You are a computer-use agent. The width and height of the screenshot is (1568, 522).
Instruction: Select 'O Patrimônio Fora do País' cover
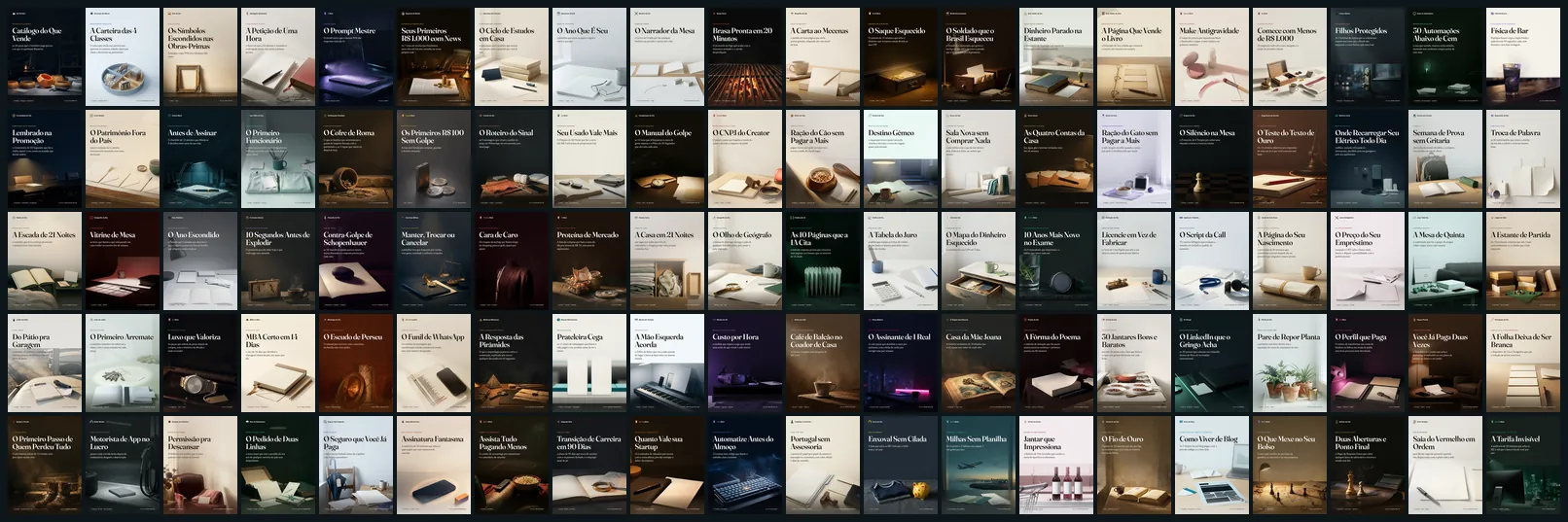(x=122, y=159)
